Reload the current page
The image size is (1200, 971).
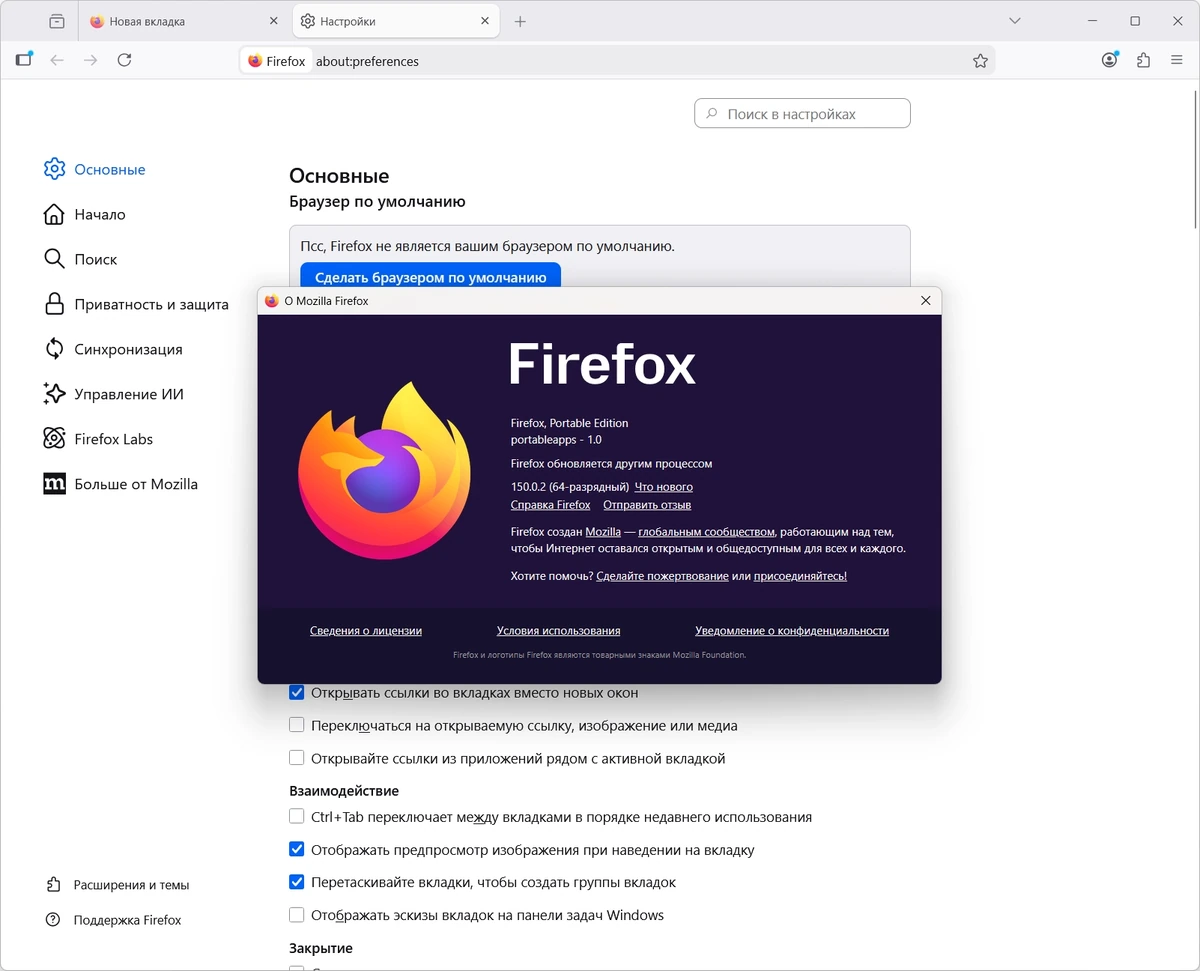point(124,60)
